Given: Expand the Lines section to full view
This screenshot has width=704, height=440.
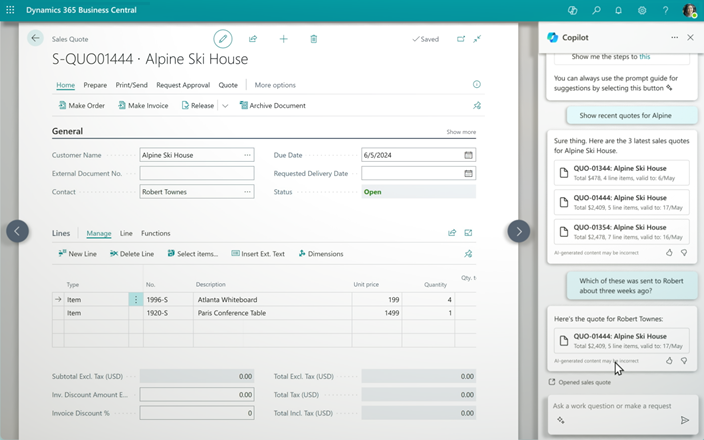Looking at the screenshot, I should coord(468,233).
